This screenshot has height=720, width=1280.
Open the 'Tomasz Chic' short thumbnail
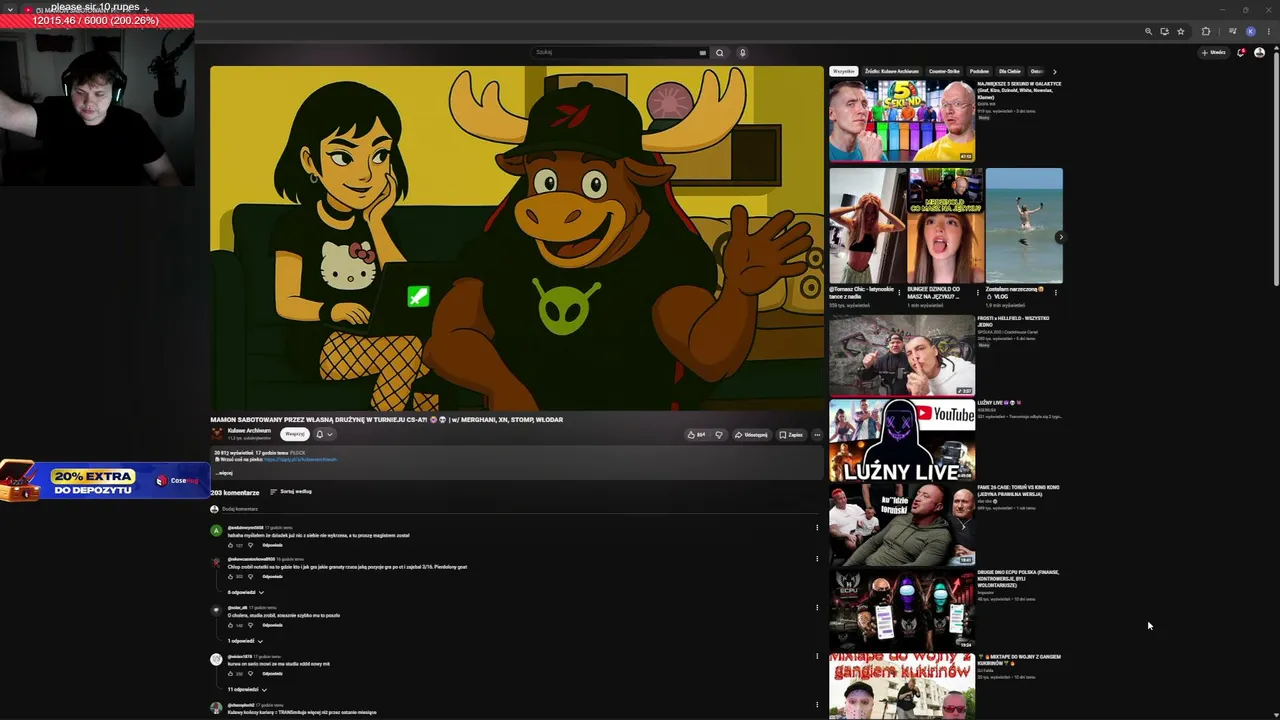coord(867,226)
